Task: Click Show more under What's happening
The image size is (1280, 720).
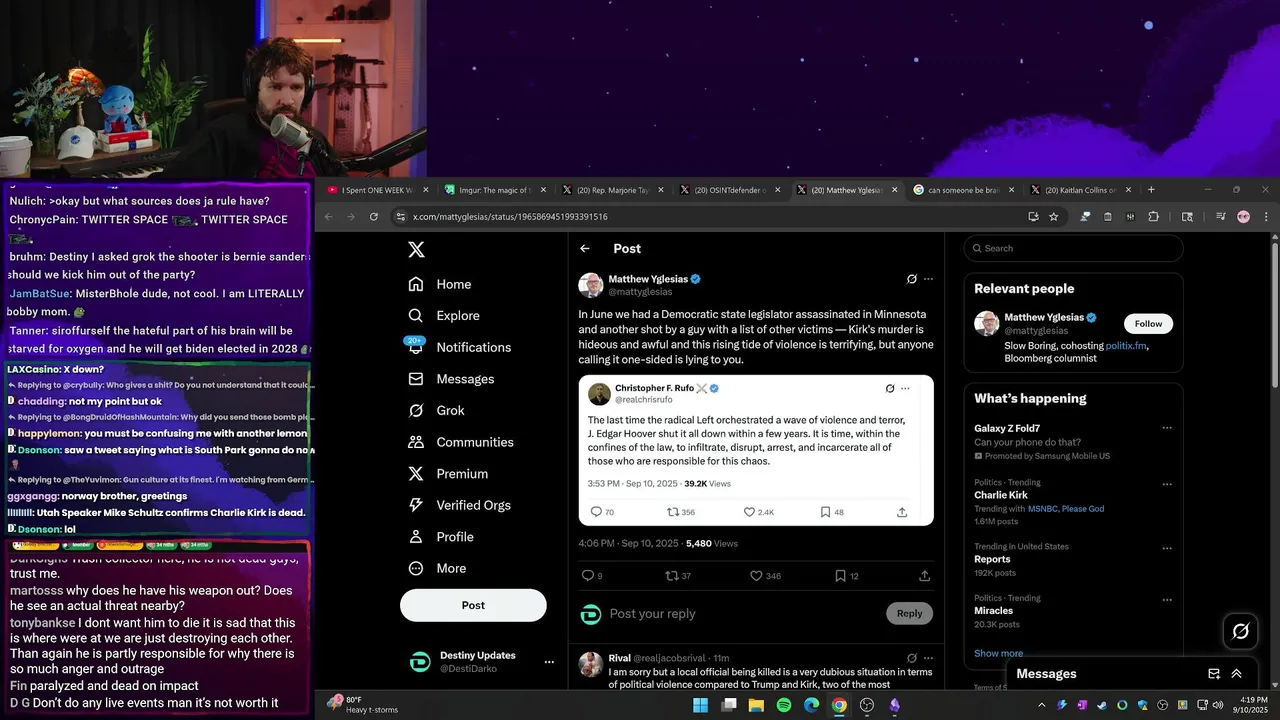Action: pos(998,653)
